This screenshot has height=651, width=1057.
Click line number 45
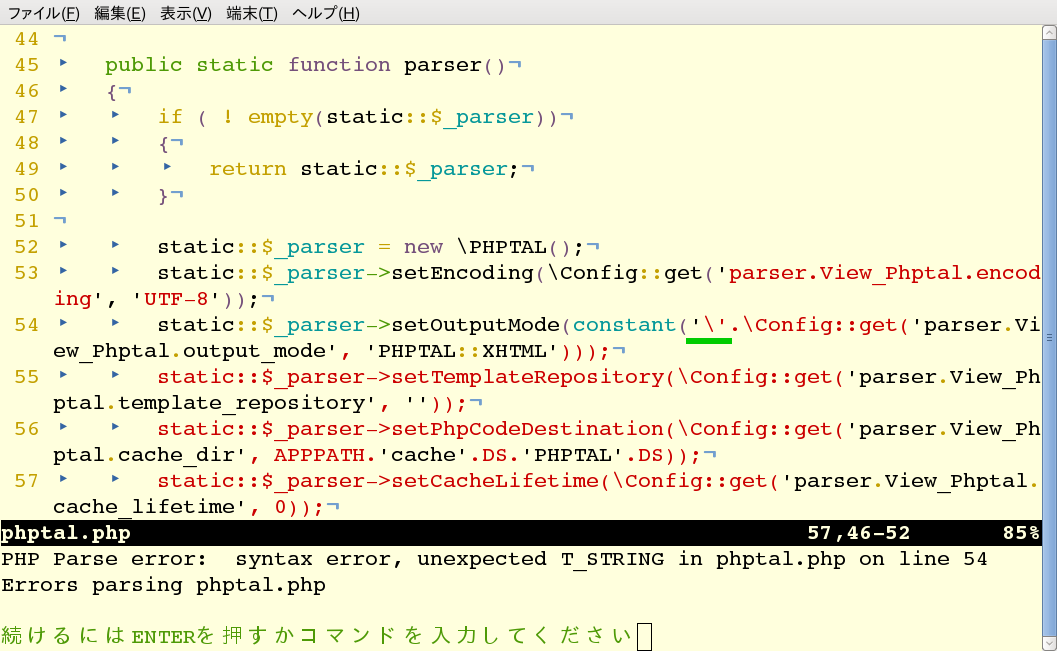click(27, 65)
